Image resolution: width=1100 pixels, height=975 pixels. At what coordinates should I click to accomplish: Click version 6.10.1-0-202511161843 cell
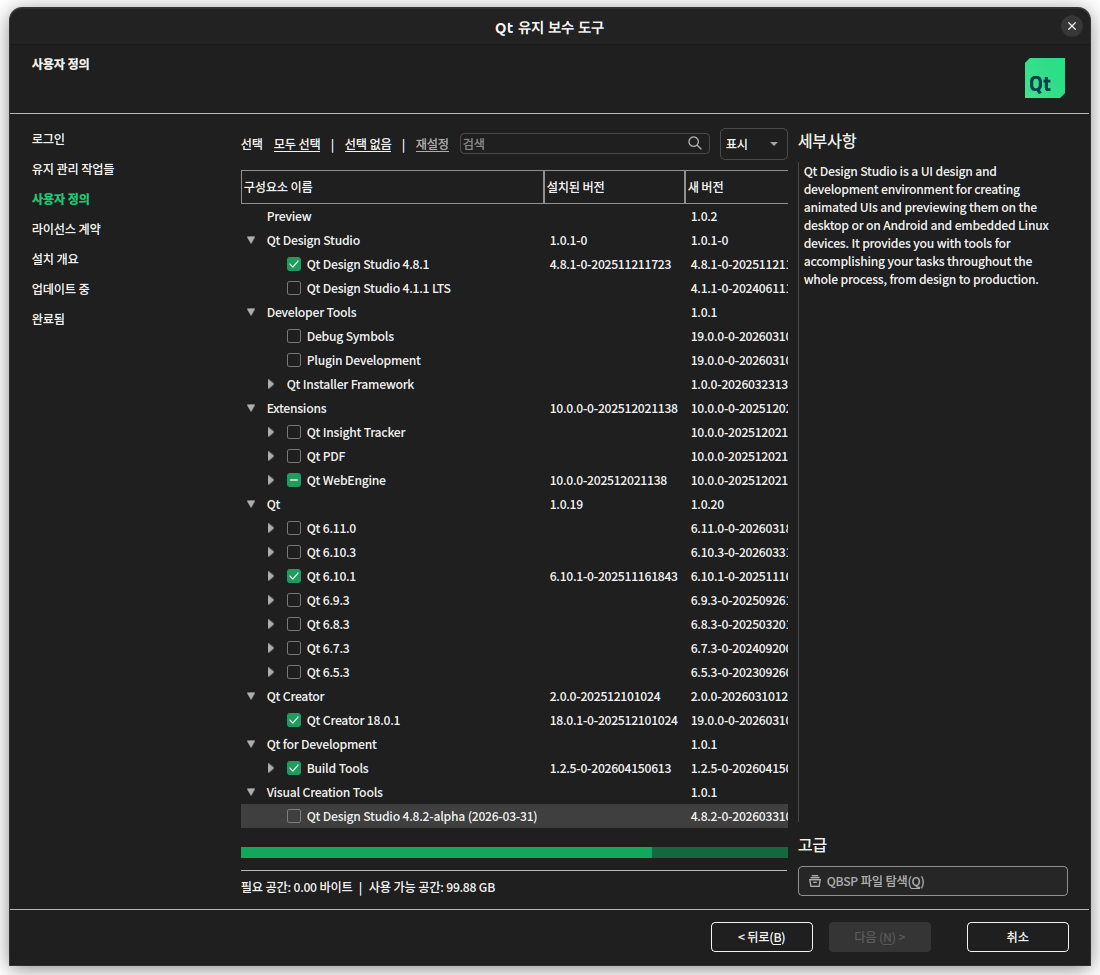point(614,576)
